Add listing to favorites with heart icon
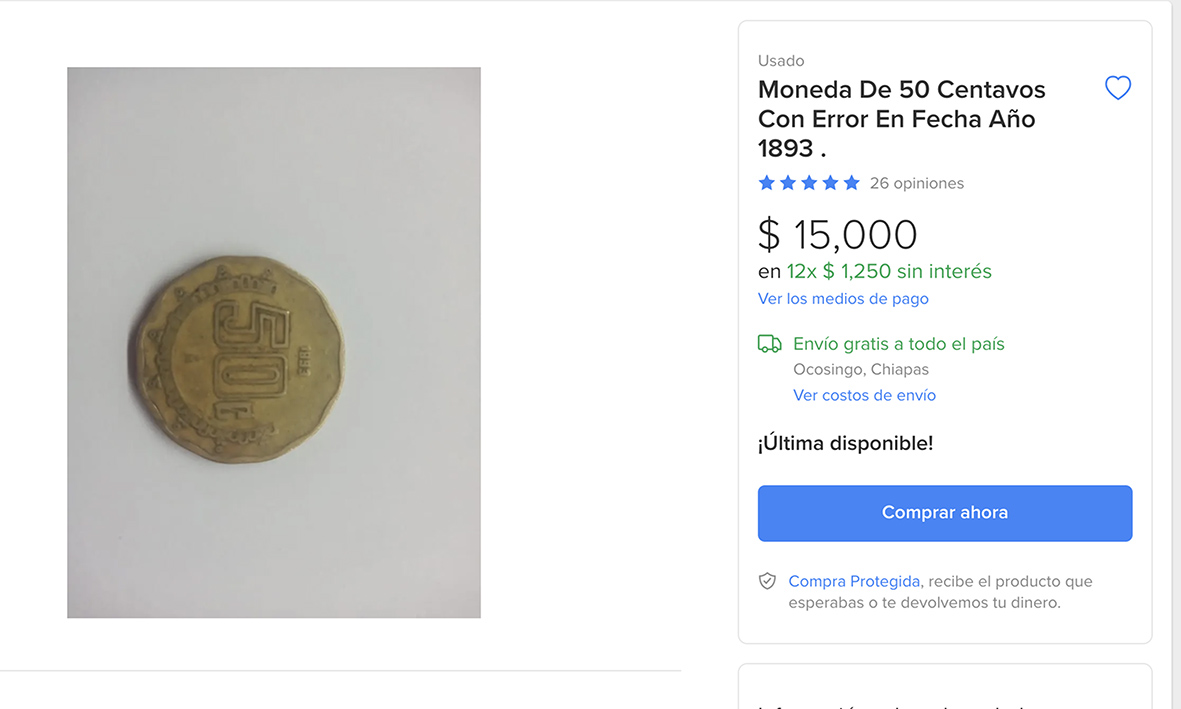Viewport: 1181px width, 709px height. 1118,88
